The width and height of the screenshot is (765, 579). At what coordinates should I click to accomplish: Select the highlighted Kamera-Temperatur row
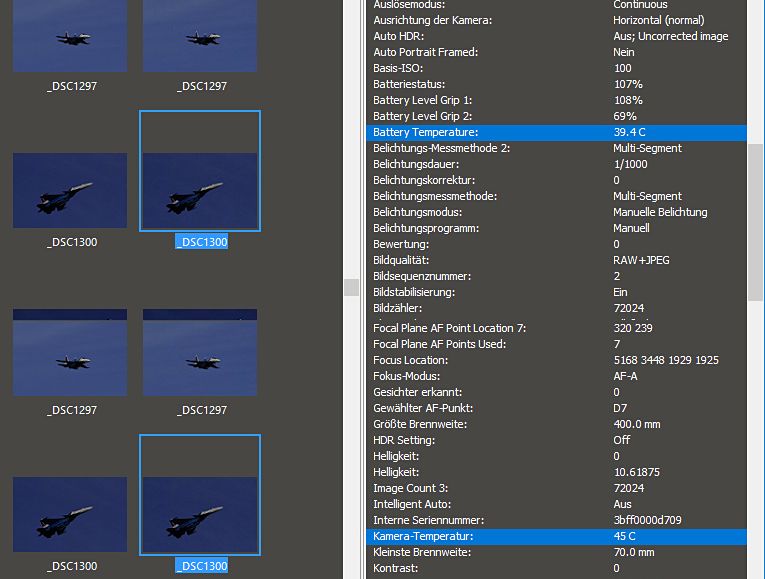[x=556, y=536]
